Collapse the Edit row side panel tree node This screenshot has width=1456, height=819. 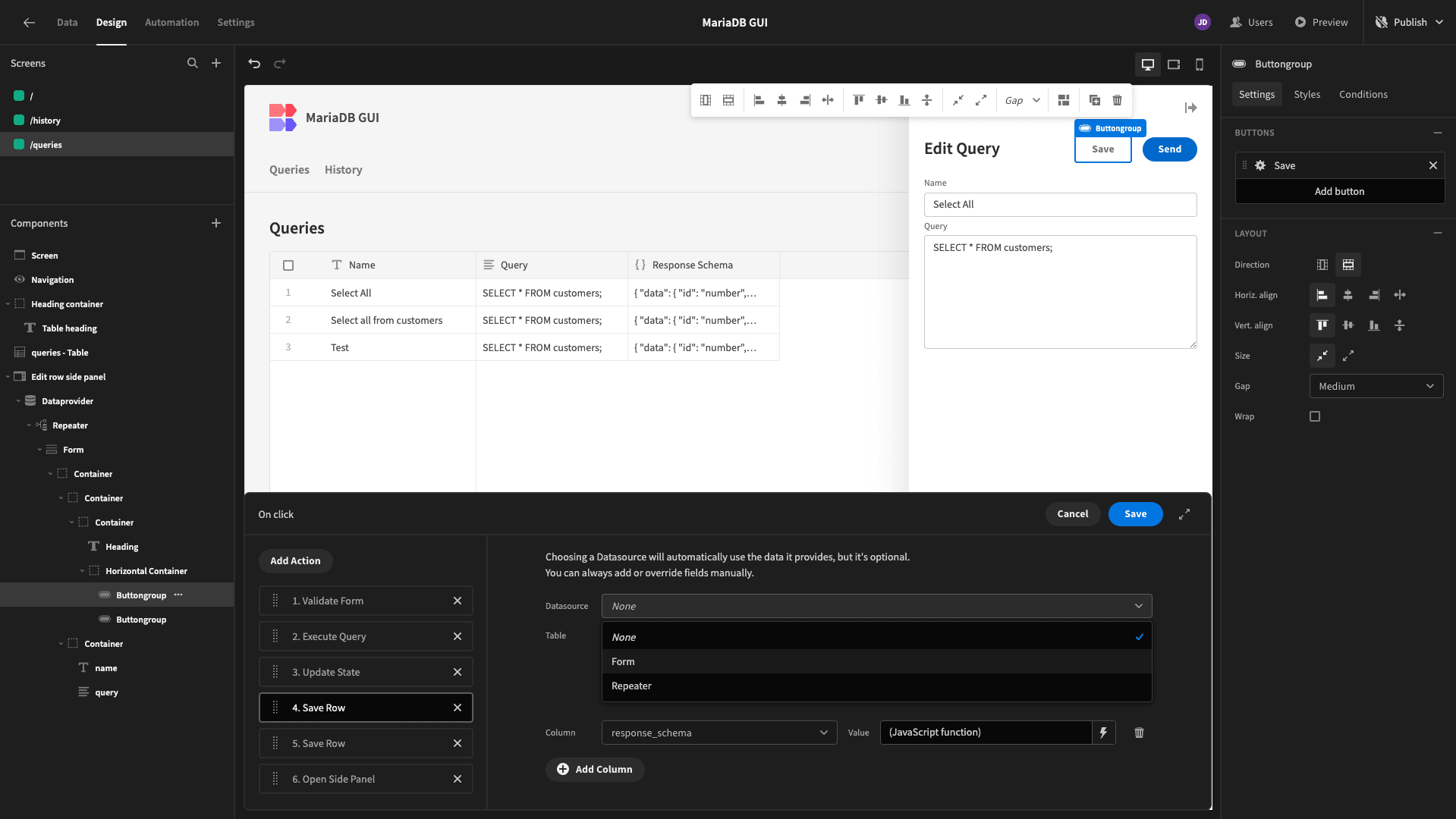coord(8,377)
